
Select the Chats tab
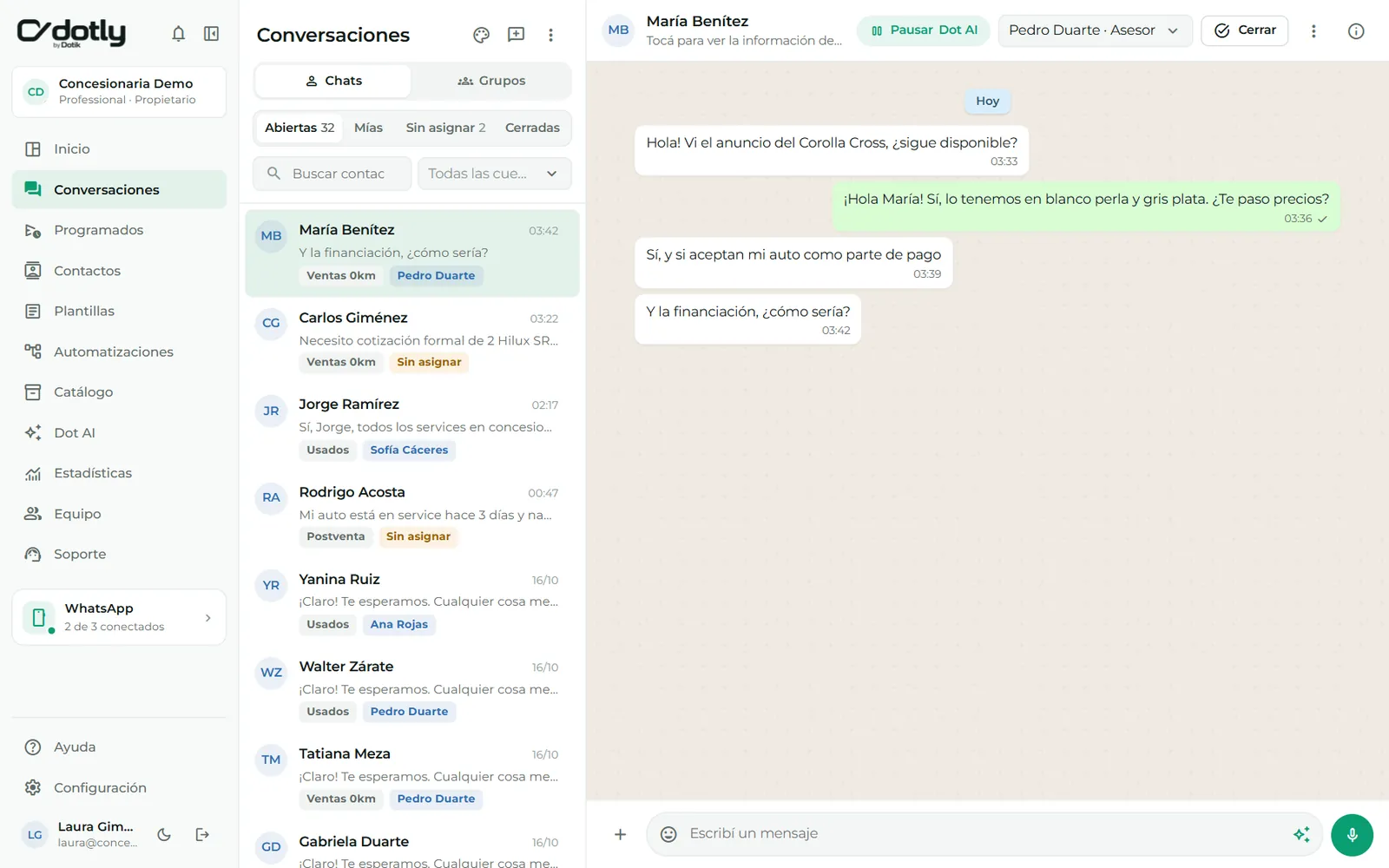click(x=333, y=81)
